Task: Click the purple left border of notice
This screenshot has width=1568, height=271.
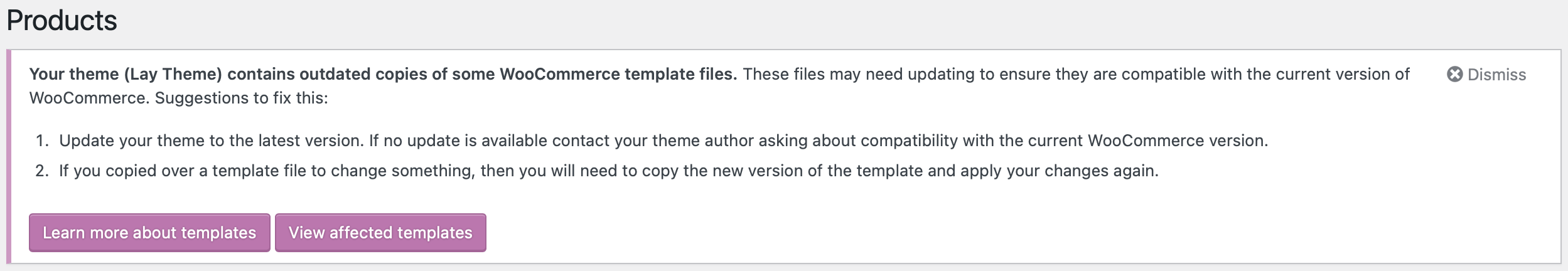Action: click(9, 156)
